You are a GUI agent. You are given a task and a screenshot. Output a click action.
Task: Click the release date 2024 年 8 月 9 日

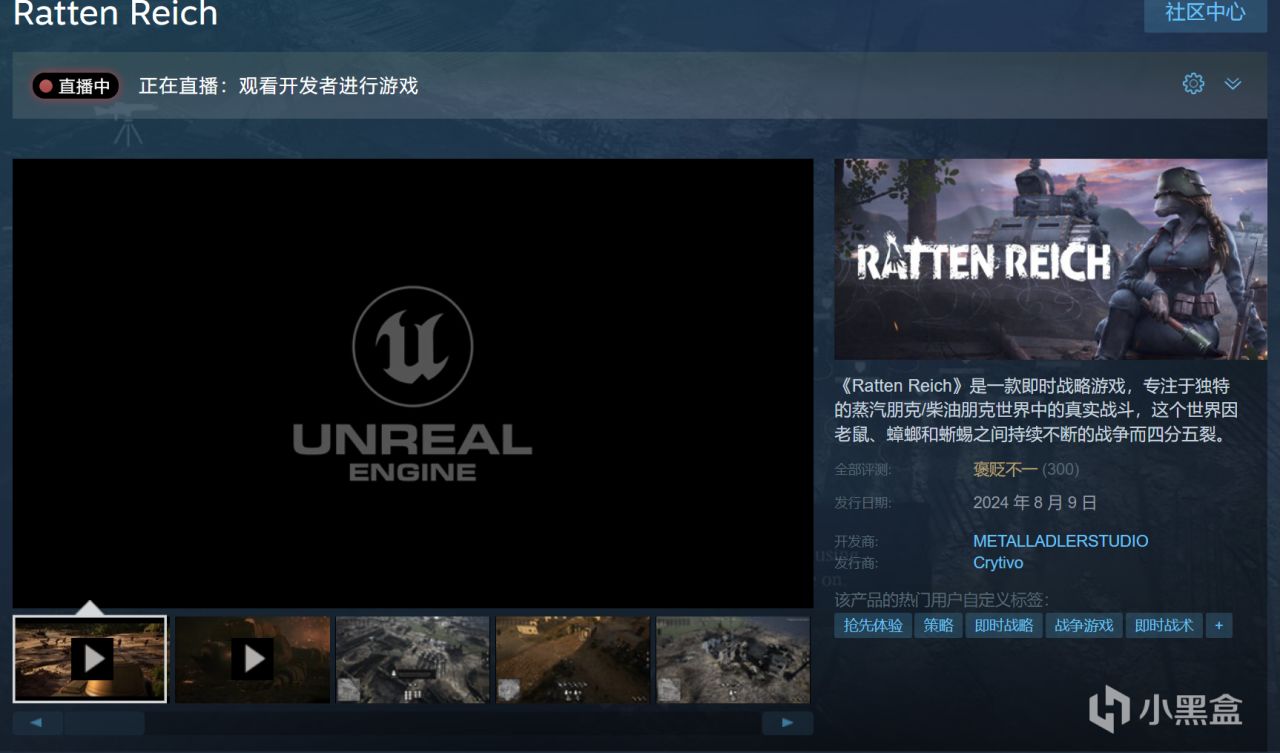pyautogui.click(x=1035, y=503)
